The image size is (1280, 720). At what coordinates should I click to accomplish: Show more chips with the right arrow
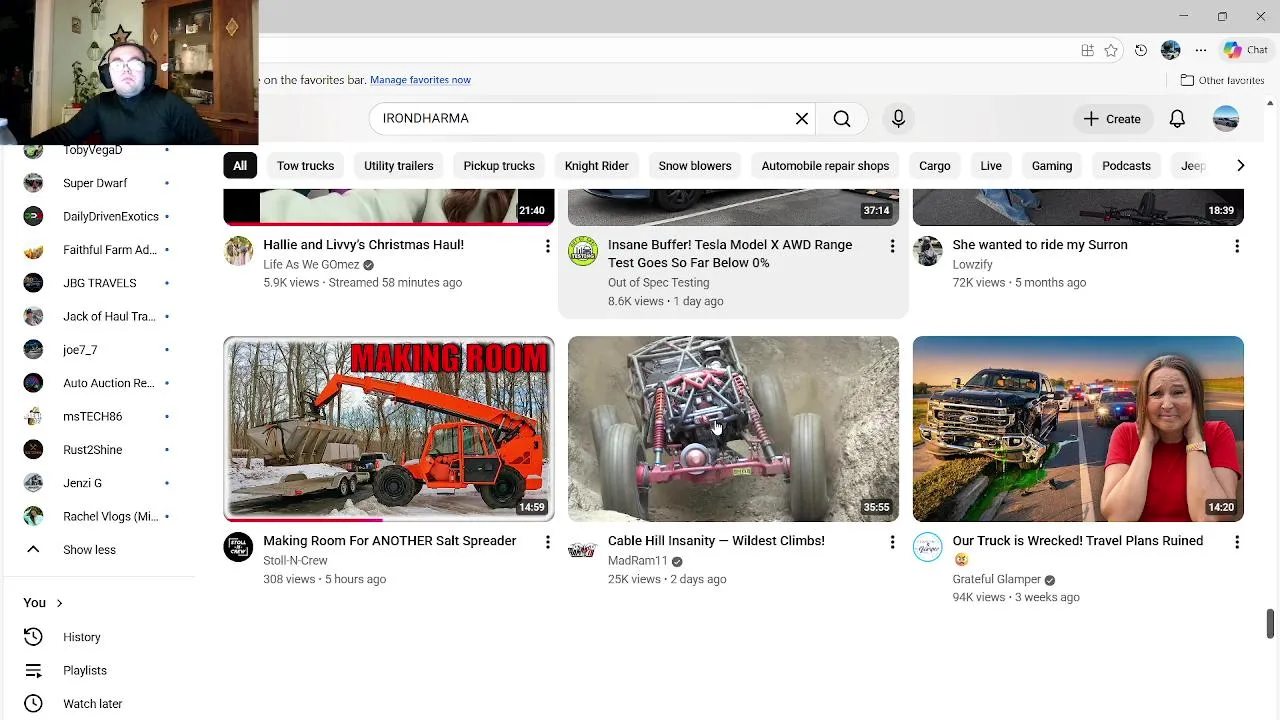(x=1240, y=166)
